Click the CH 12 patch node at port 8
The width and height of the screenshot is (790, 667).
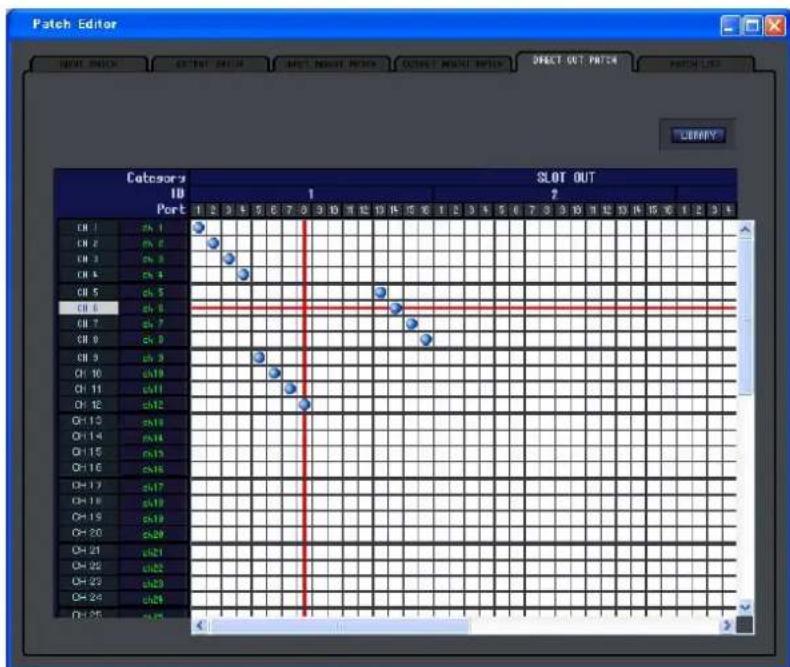click(304, 404)
